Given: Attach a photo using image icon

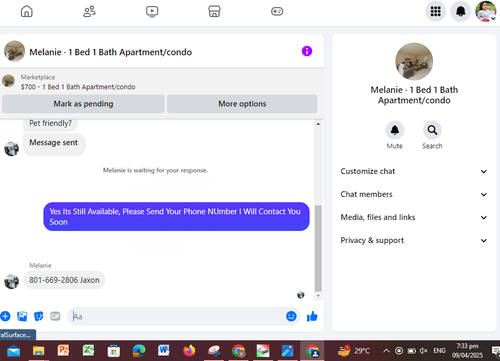Looking at the screenshot, I should tap(22, 316).
